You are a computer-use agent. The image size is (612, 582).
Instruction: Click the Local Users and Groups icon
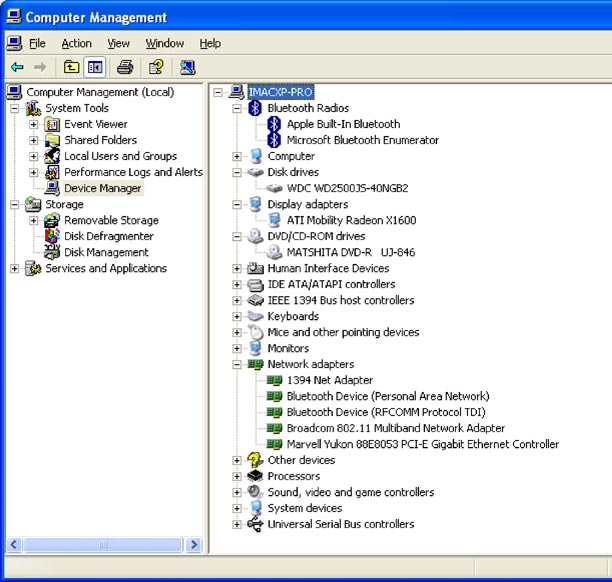pos(52,156)
